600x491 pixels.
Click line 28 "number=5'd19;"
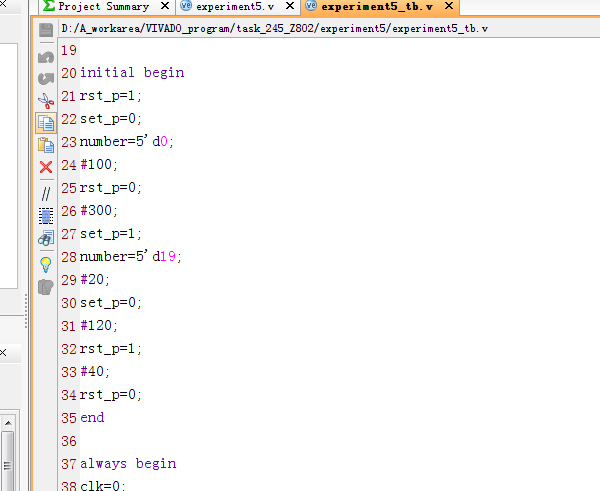click(130, 256)
